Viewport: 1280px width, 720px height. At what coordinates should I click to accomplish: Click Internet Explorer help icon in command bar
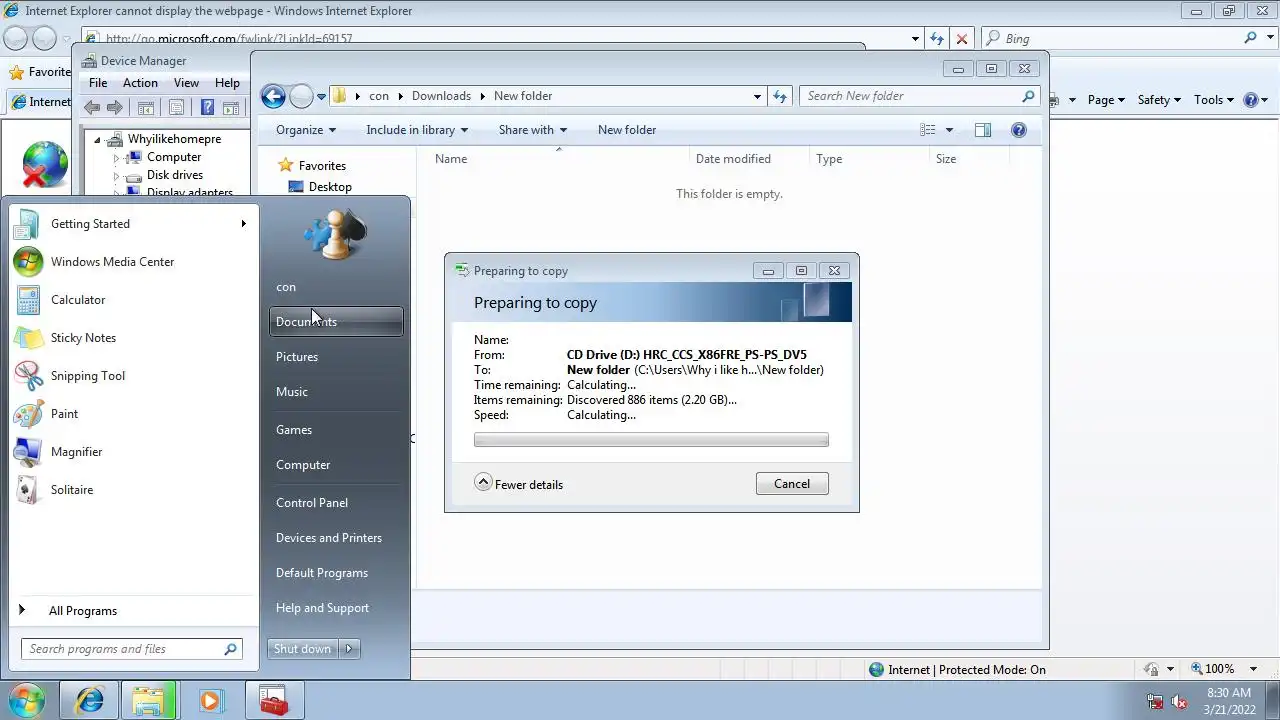point(1250,100)
